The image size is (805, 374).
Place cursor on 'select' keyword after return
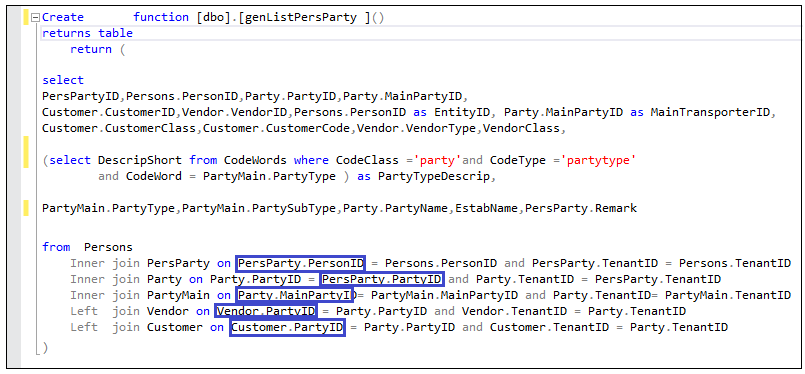(x=63, y=81)
